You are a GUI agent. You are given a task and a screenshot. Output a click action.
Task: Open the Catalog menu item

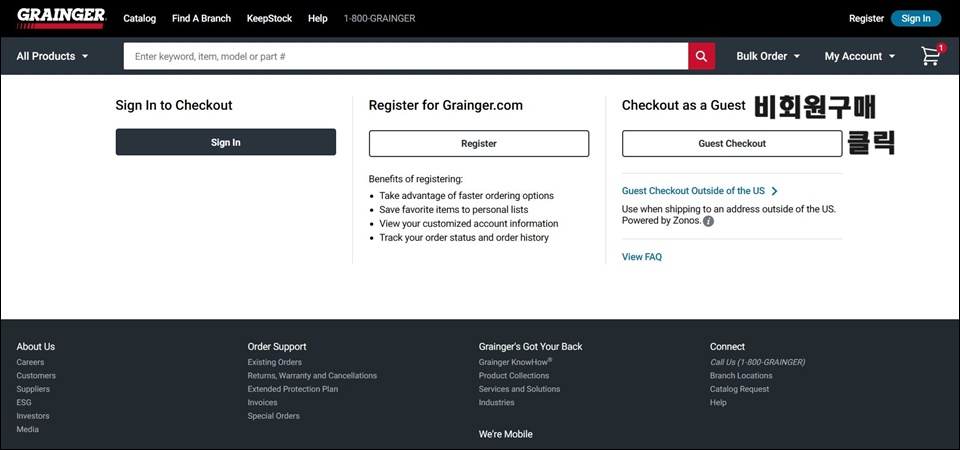140,18
